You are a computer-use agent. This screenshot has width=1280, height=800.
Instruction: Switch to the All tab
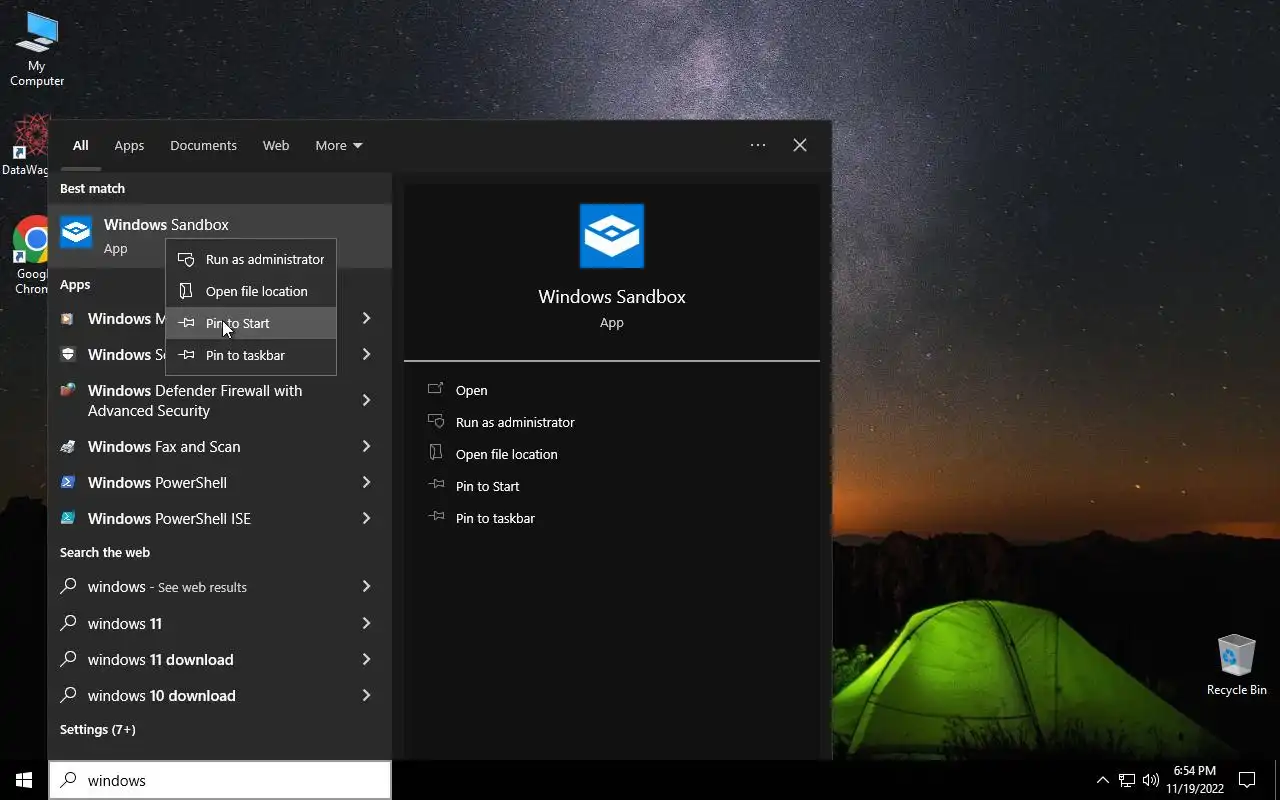[80, 145]
